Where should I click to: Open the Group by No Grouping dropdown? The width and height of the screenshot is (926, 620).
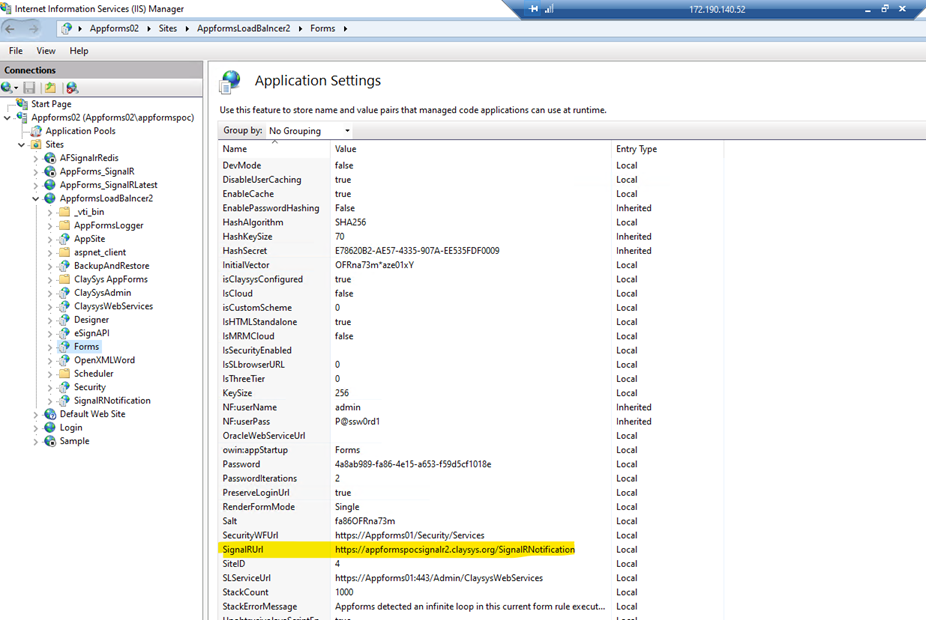(x=309, y=131)
